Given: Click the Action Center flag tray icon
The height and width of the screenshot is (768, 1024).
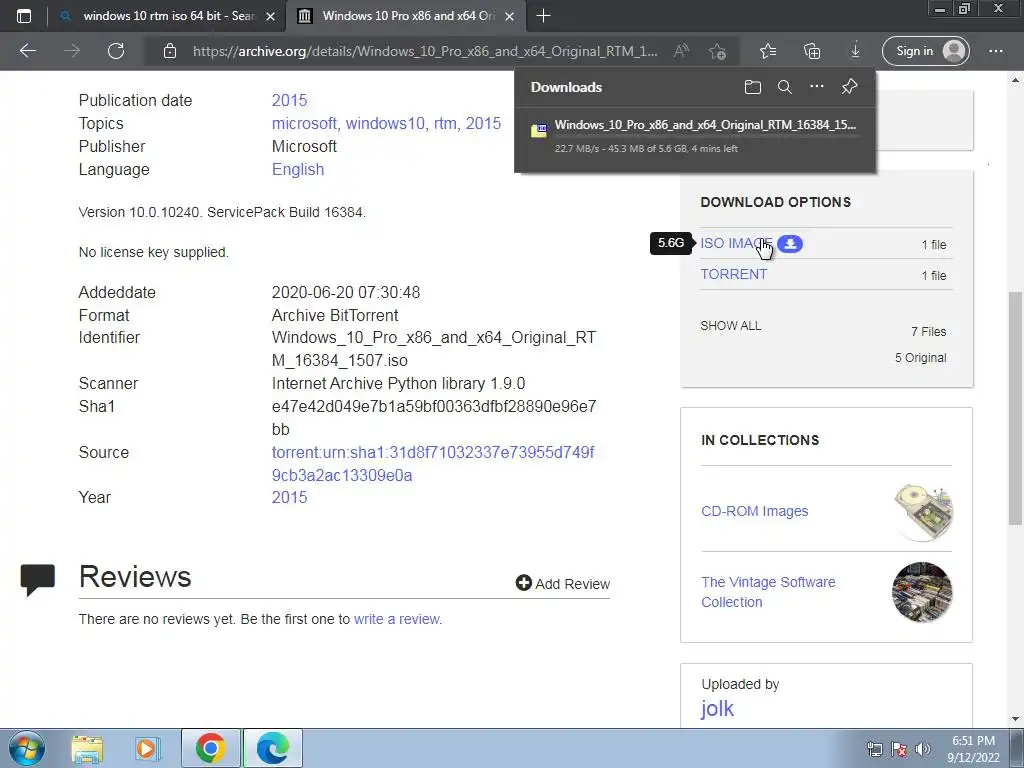Looking at the screenshot, I should pos(899,749).
